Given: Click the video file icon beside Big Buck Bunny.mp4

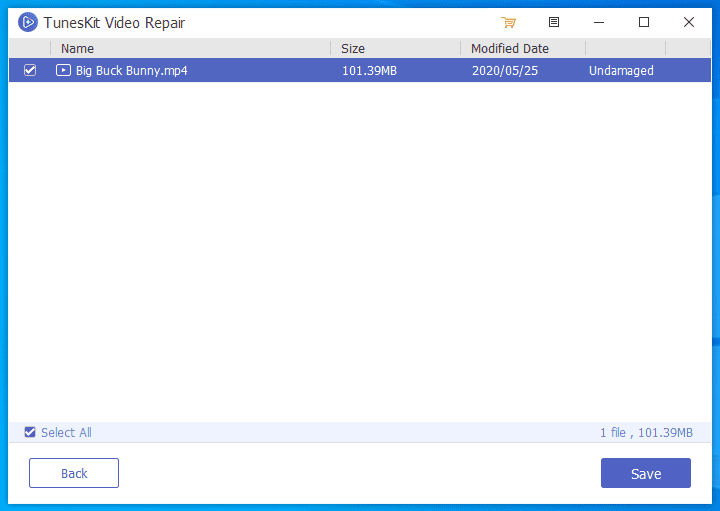Looking at the screenshot, I should [x=63, y=70].
